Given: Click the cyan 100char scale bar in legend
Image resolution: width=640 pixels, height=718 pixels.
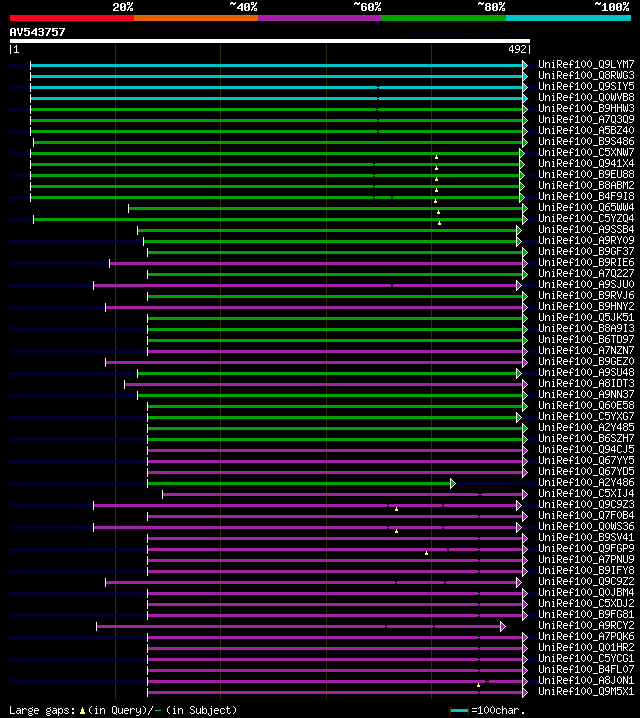Looking at the screenshot, I should coord(459,711).
